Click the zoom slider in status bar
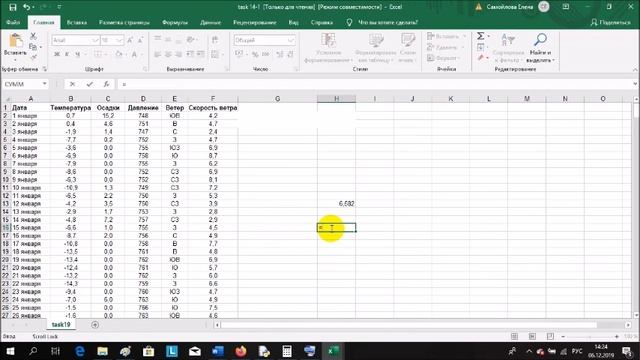The image size is (640, 360). (x=590, y=336)
